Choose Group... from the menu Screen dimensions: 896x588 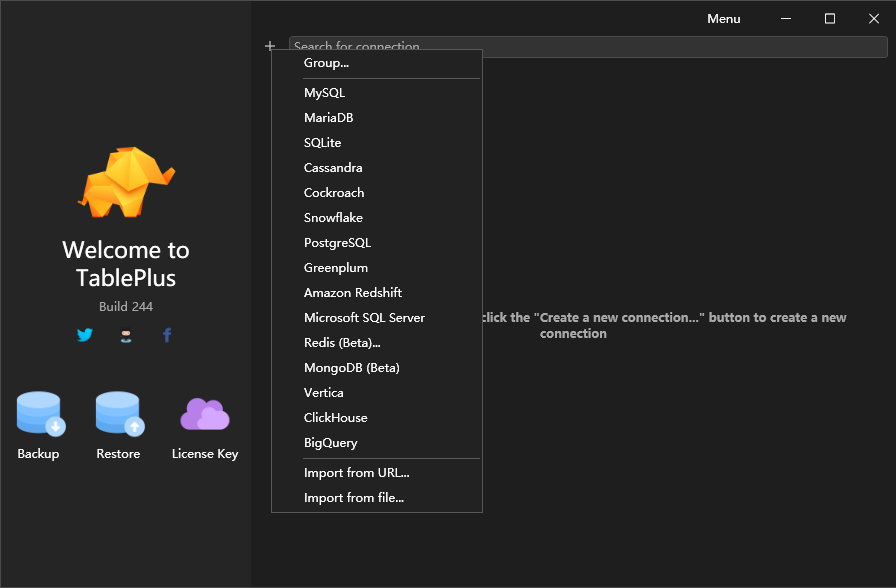tap(377, 63)
